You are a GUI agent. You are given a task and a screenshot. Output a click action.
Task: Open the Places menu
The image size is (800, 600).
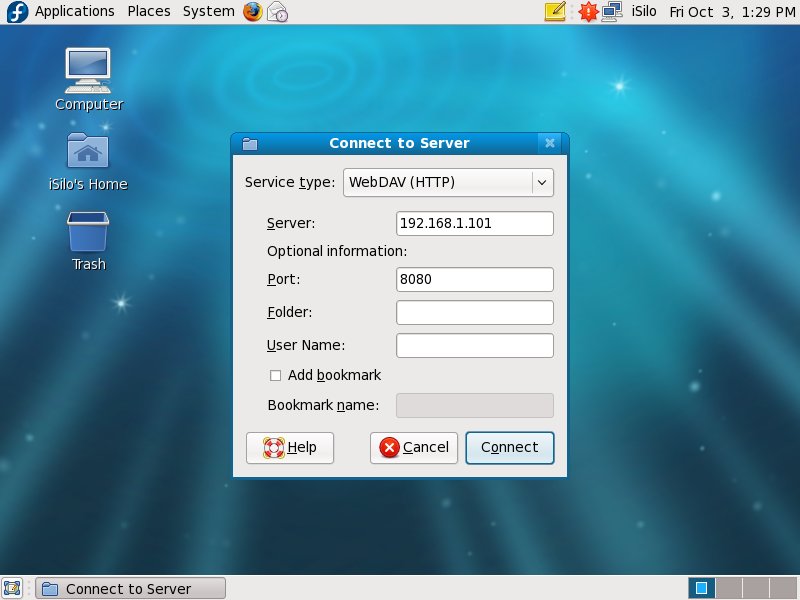(x=149, y=12)
